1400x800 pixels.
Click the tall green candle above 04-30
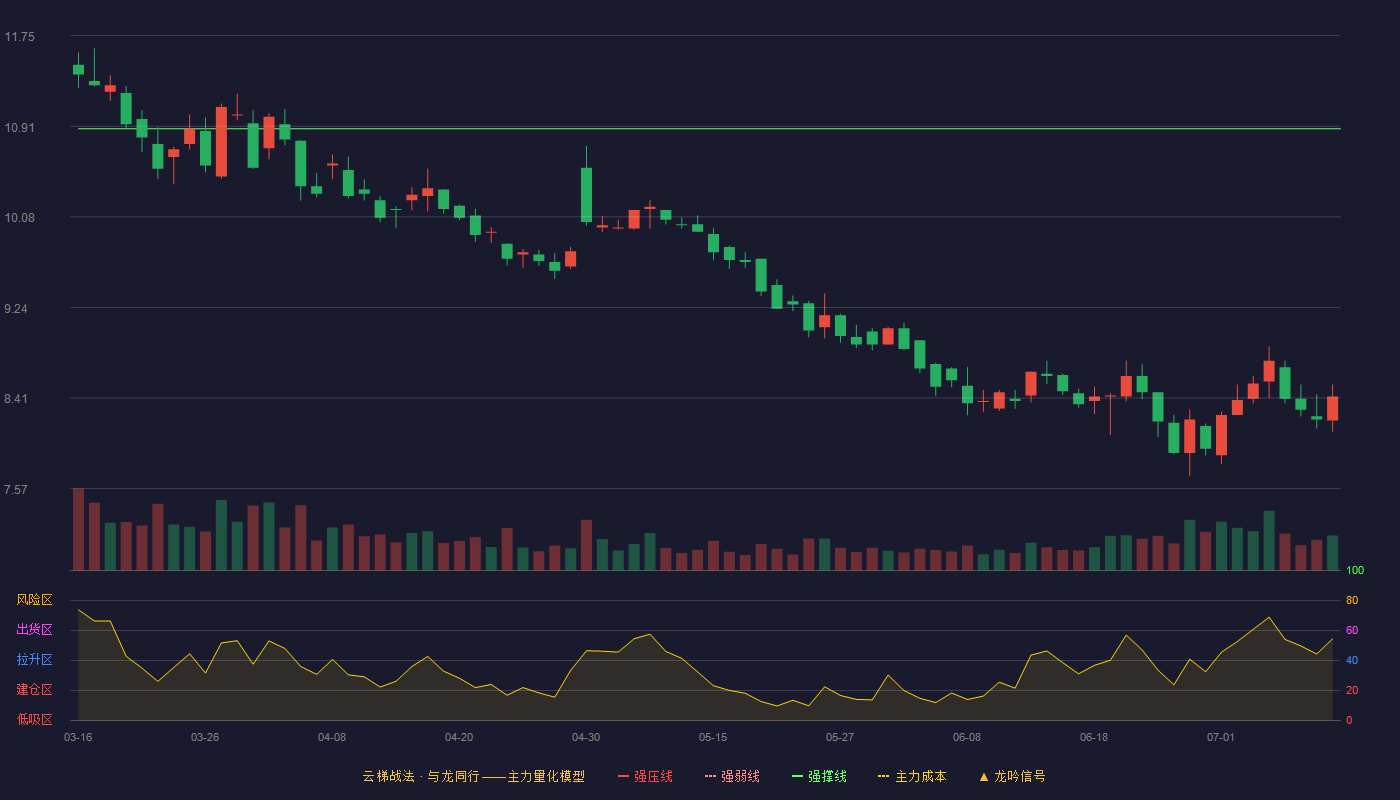tap(586, 194)
